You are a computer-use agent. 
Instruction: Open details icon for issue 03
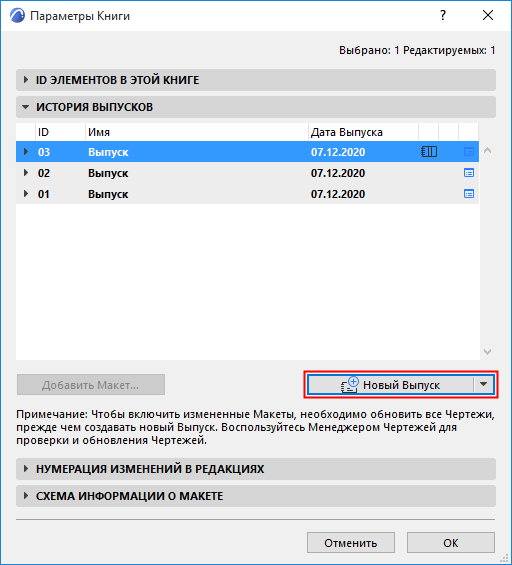coord(469,152)
